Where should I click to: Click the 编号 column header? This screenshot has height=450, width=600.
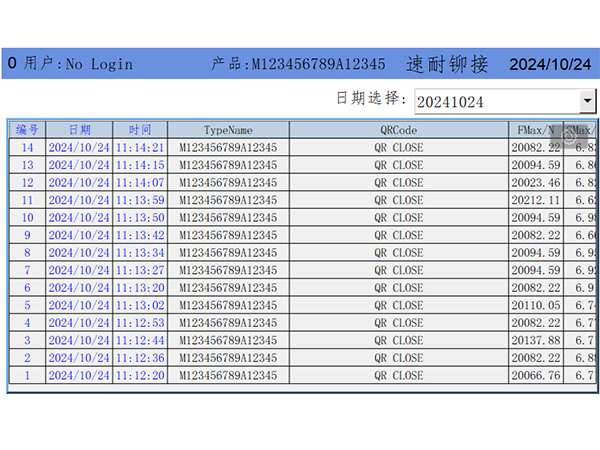28,130
